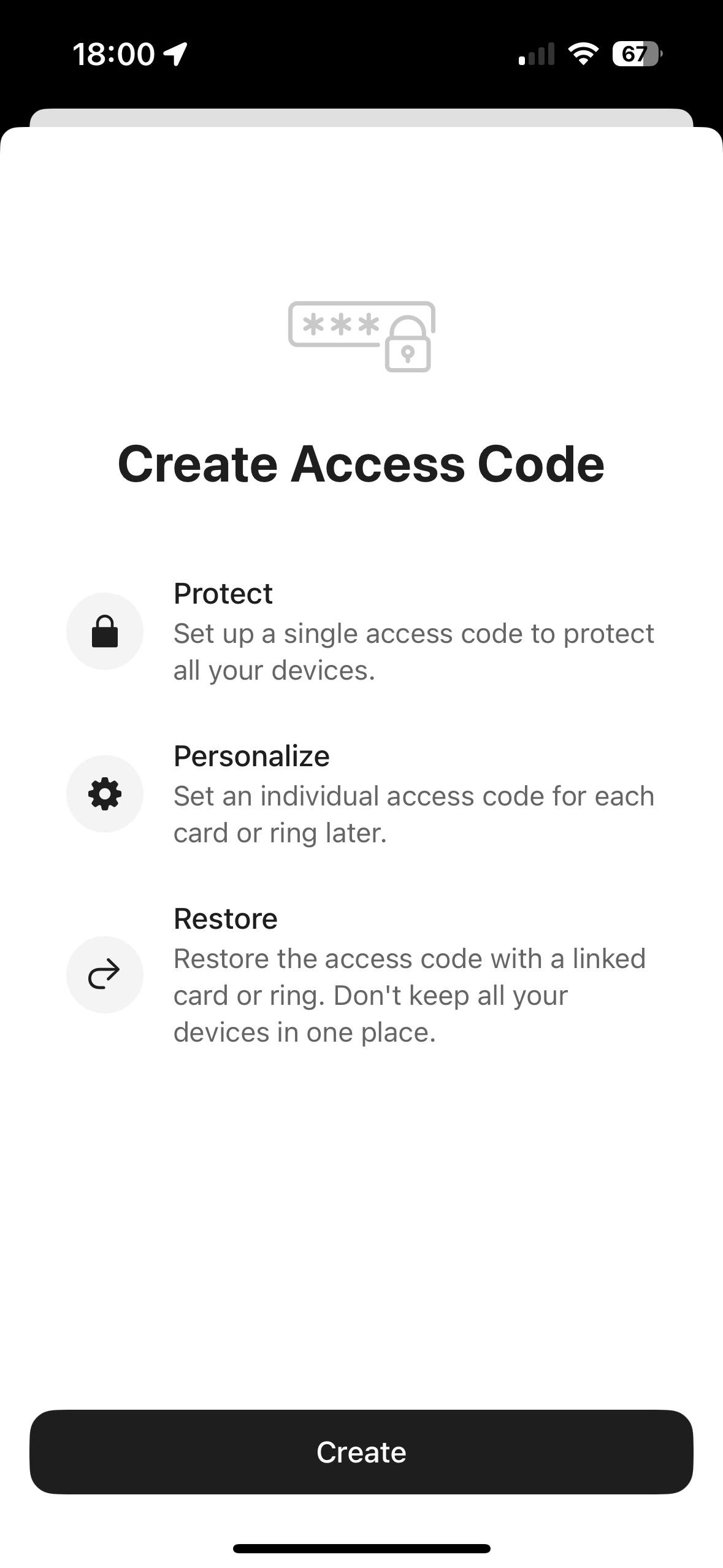Tap the Restore title text

(x=226, y=918)
